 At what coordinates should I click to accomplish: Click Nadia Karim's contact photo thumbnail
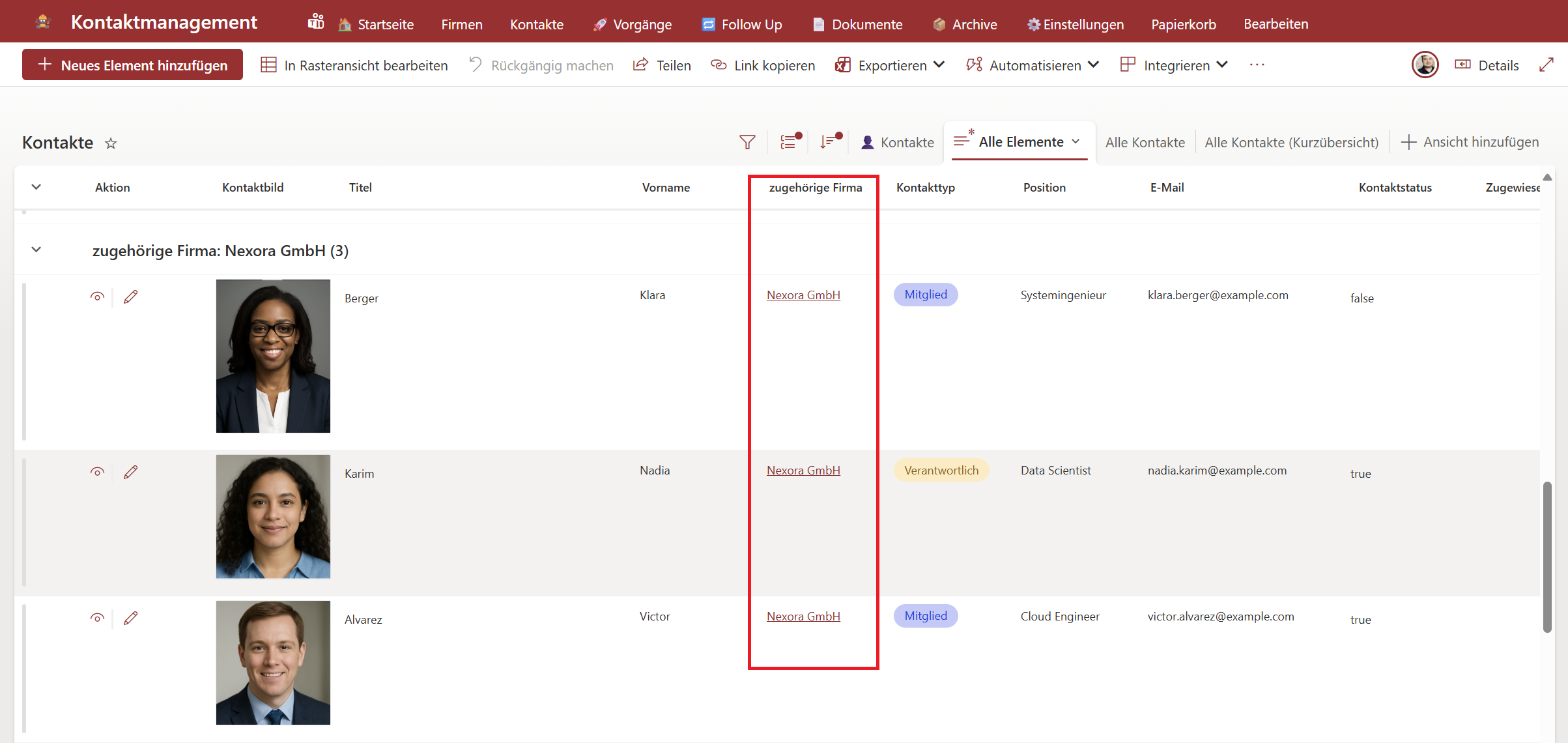click(273, 516)
